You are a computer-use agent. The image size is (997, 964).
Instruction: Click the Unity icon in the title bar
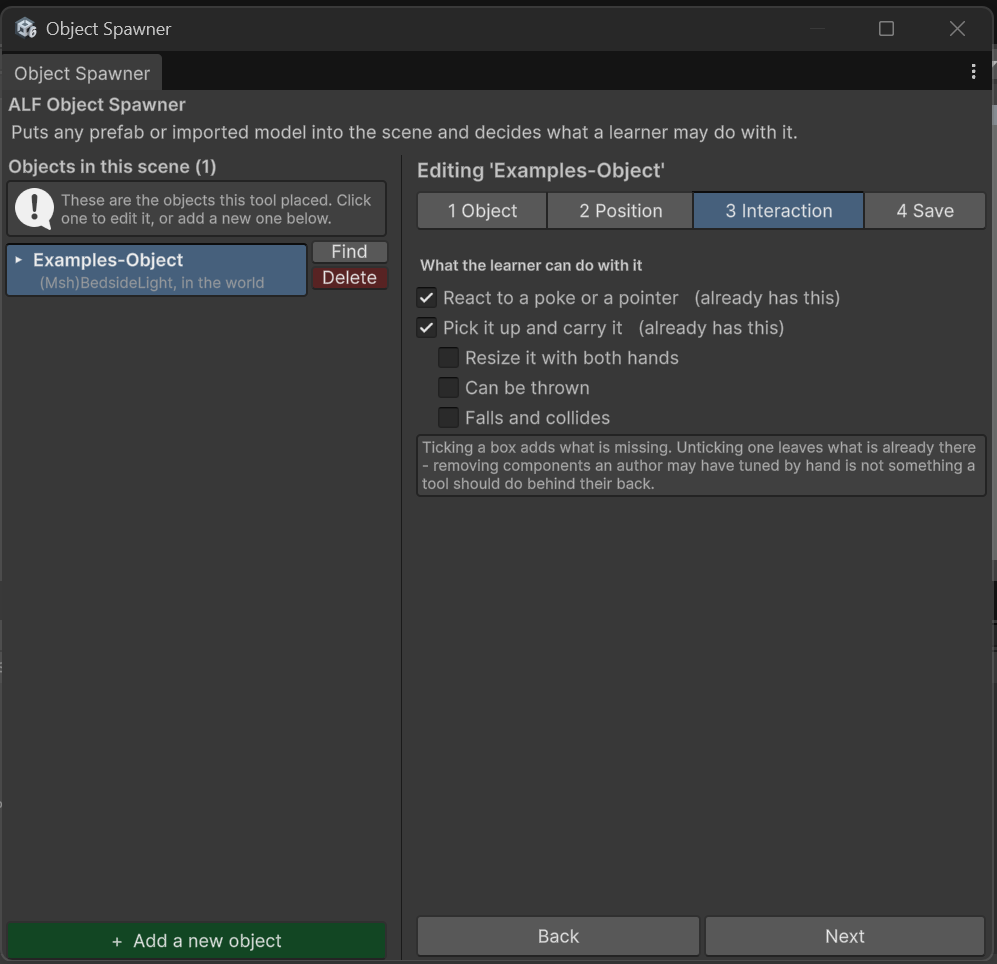click(x=25, y=29)
